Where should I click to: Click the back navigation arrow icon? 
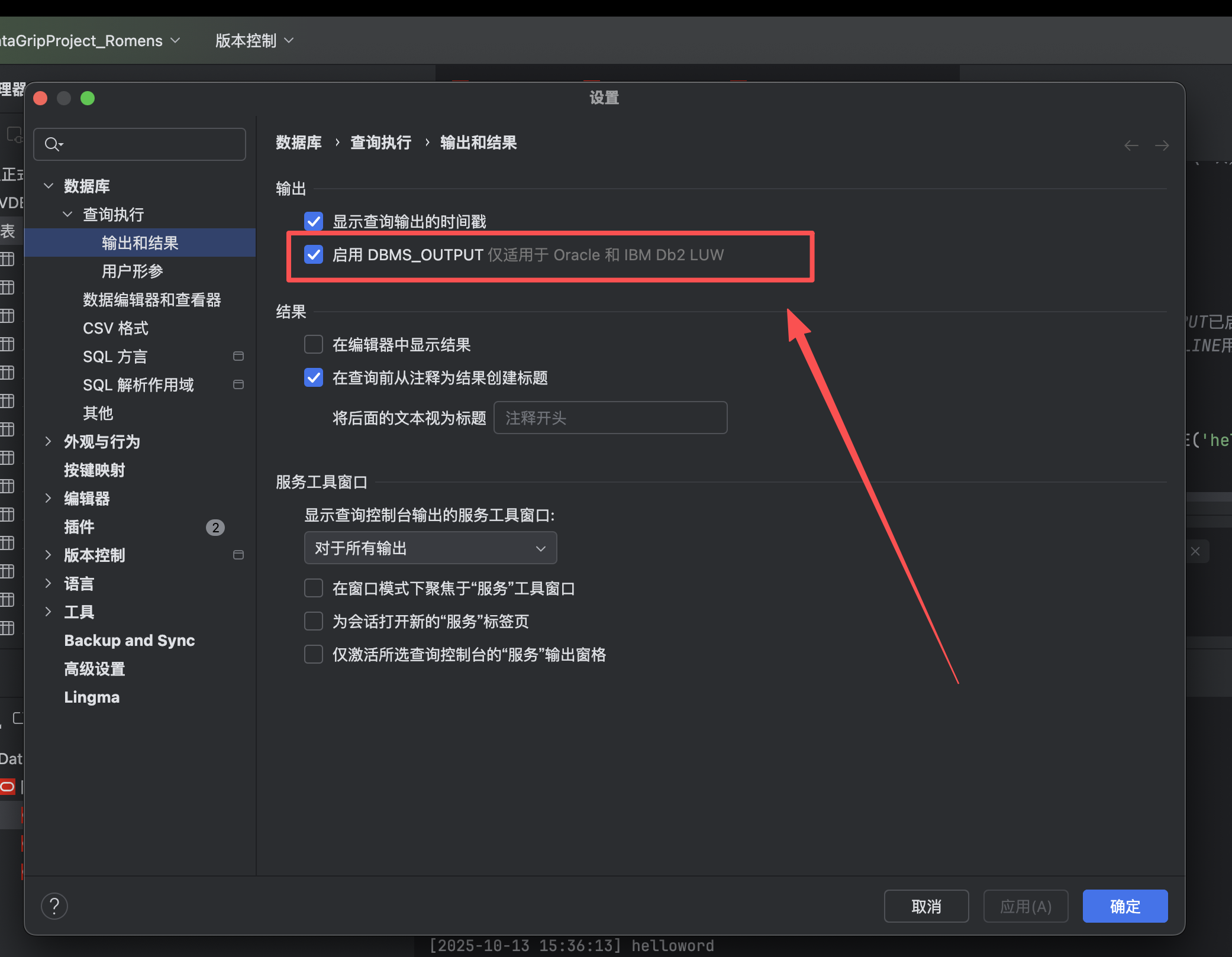point(1131,145)
